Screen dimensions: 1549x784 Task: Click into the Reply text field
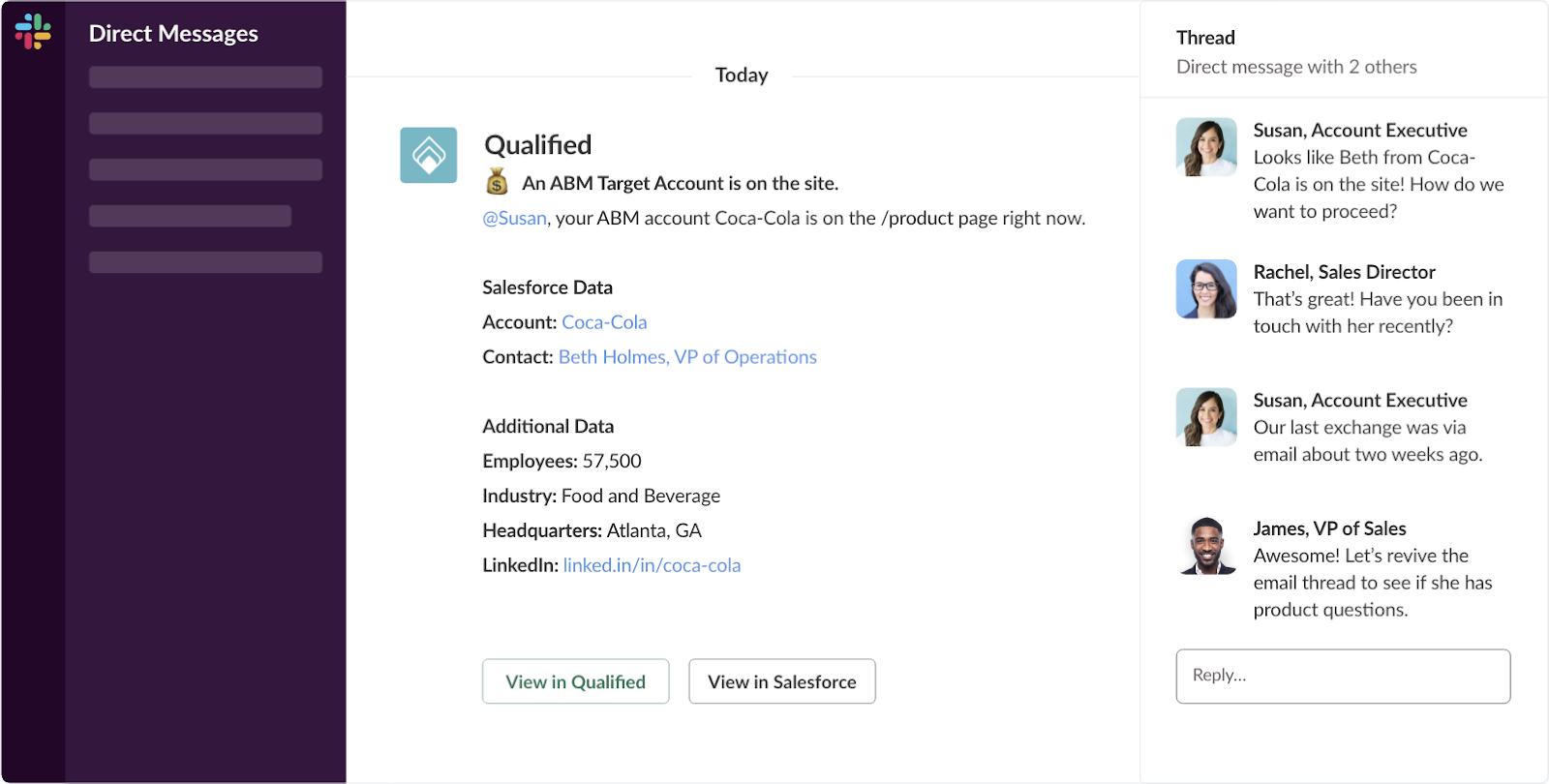(x=1342, y=676)
